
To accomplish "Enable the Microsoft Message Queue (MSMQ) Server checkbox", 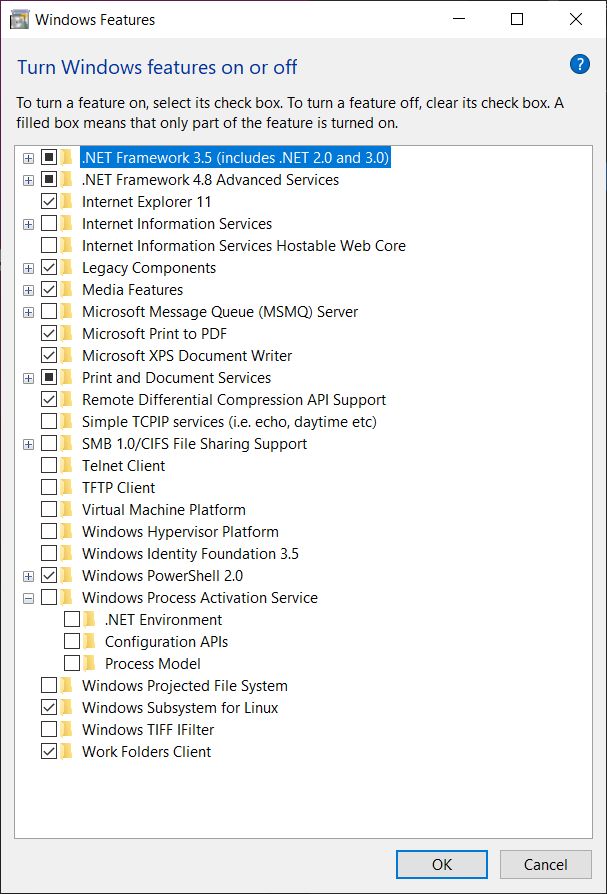I will (x=49, y=312).
